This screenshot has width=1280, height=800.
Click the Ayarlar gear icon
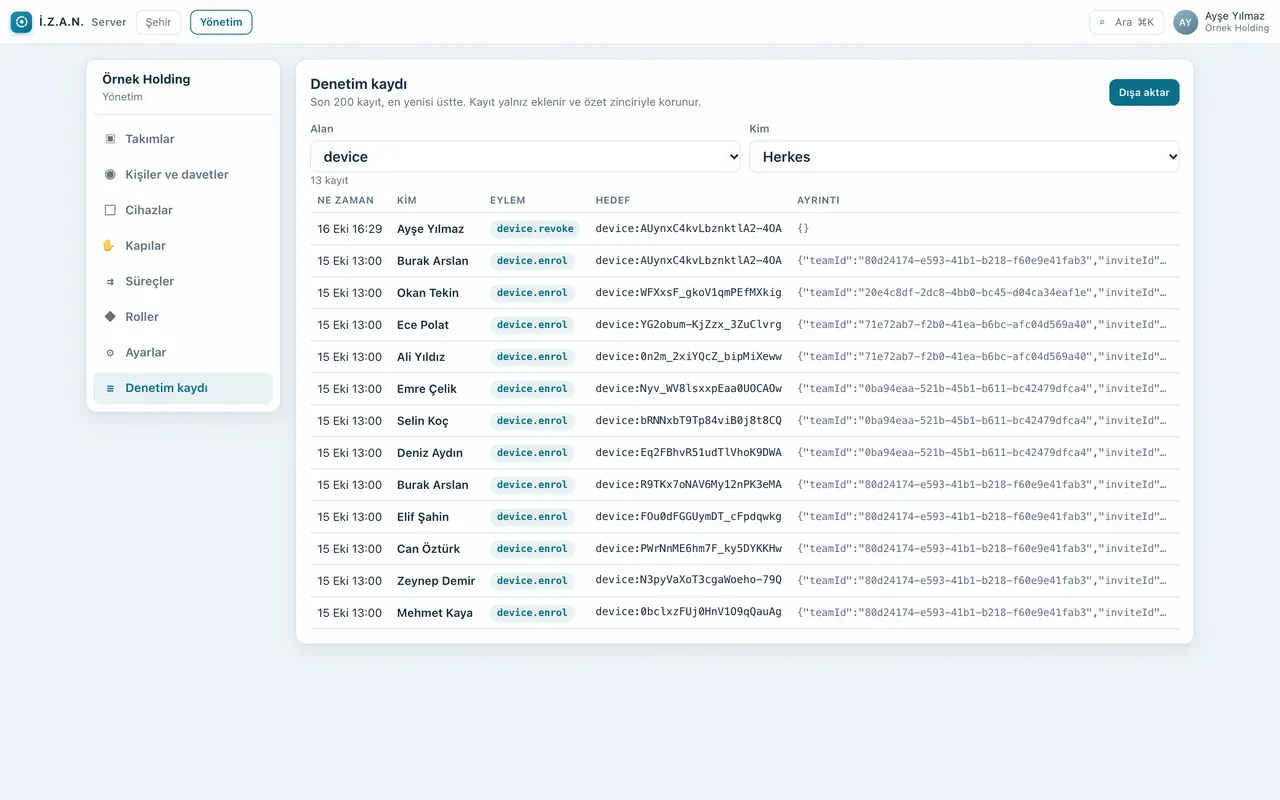pos(110,353)
